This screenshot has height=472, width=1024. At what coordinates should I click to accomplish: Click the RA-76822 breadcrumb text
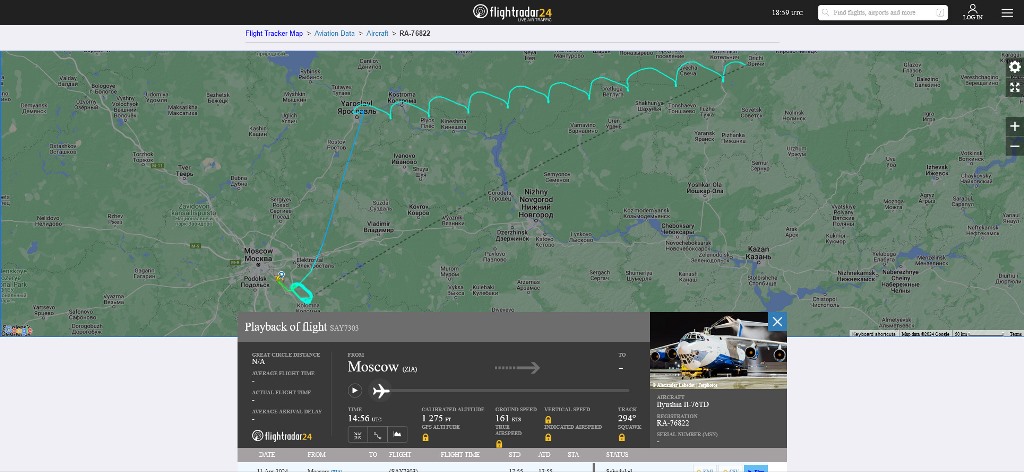(415, 33)
